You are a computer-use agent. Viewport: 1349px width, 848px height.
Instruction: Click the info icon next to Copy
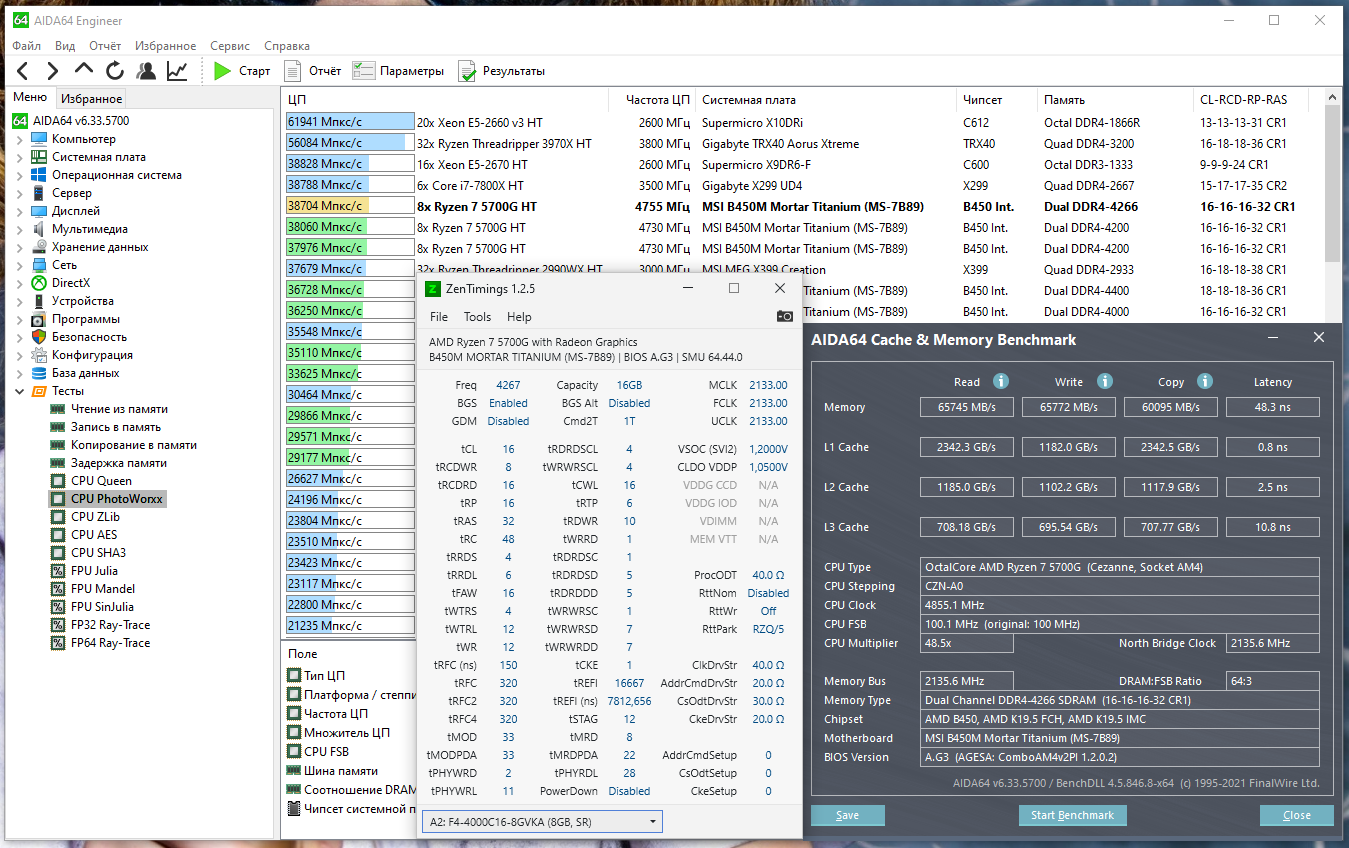[x=1205, y=381]
